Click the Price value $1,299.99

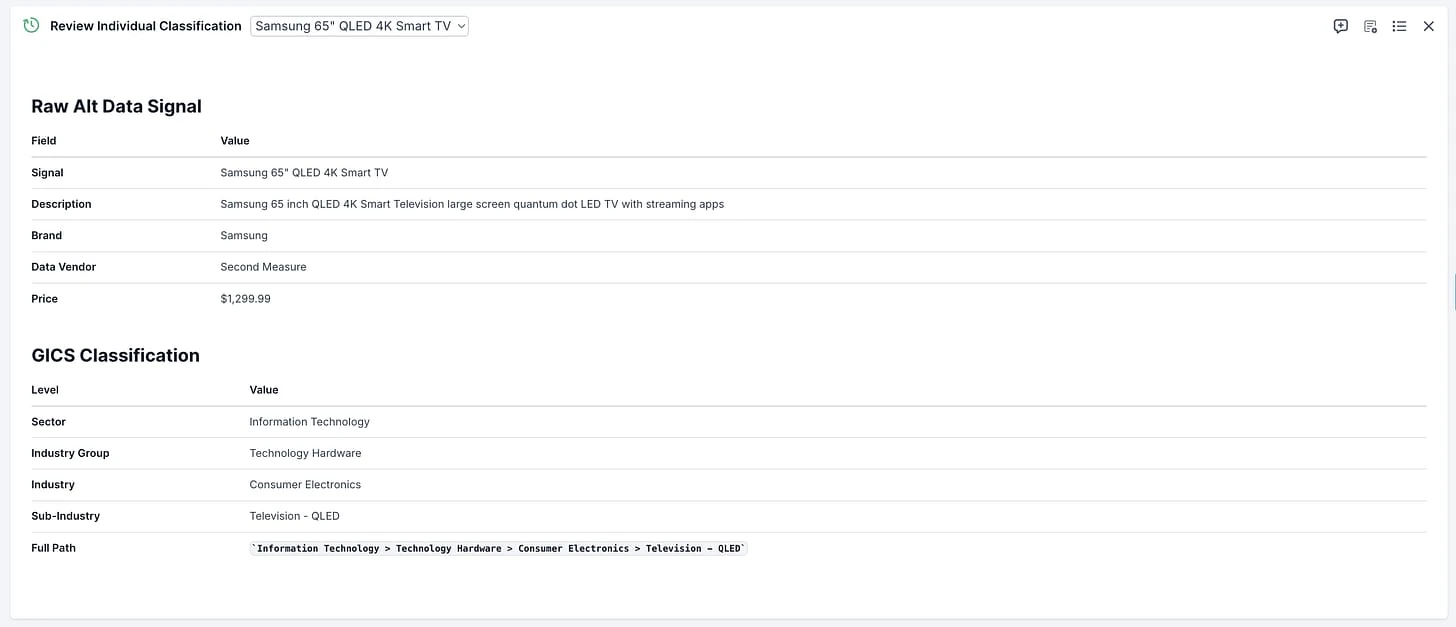pos(245,298)
